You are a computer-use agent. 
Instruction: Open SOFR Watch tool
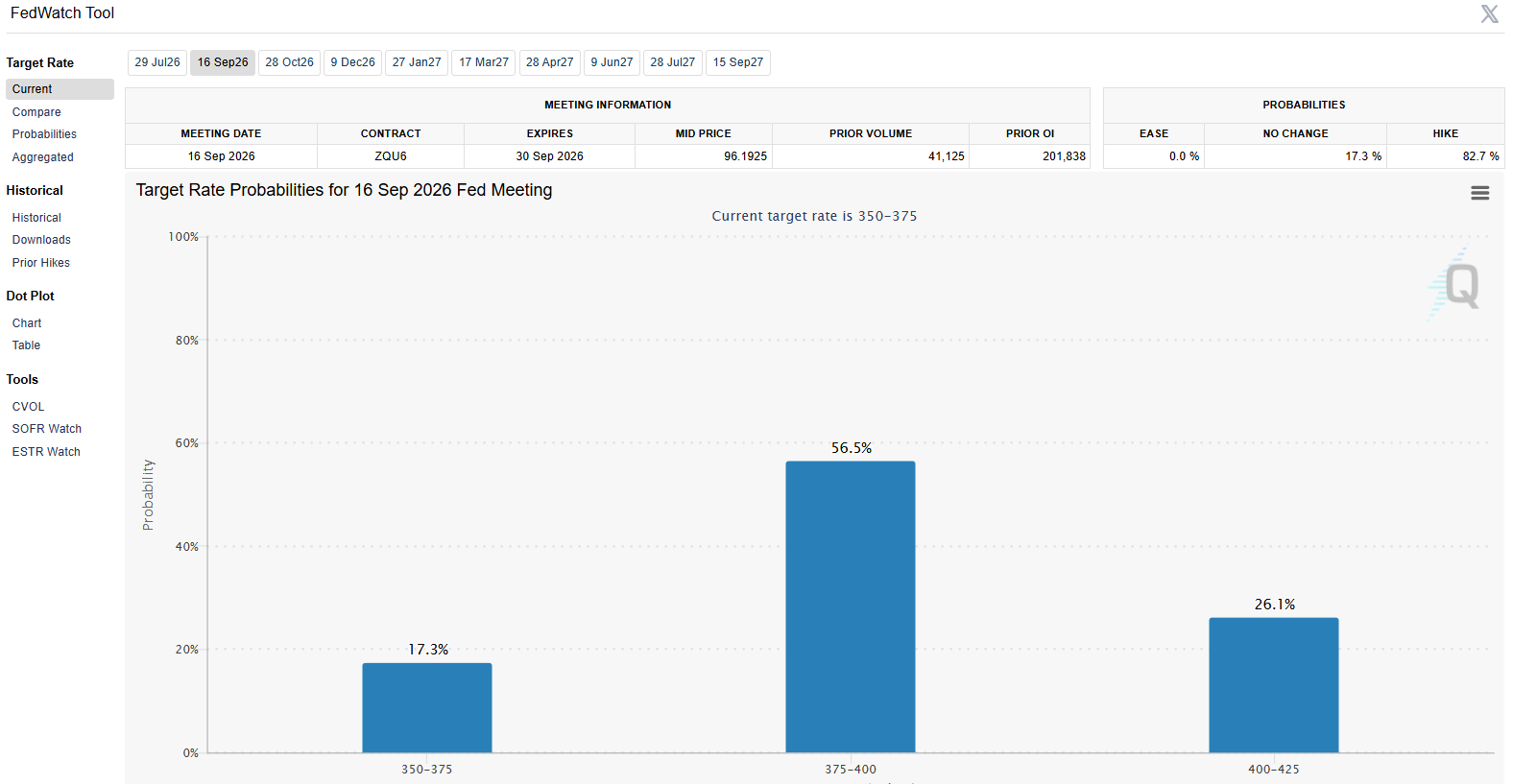point(46,429)
